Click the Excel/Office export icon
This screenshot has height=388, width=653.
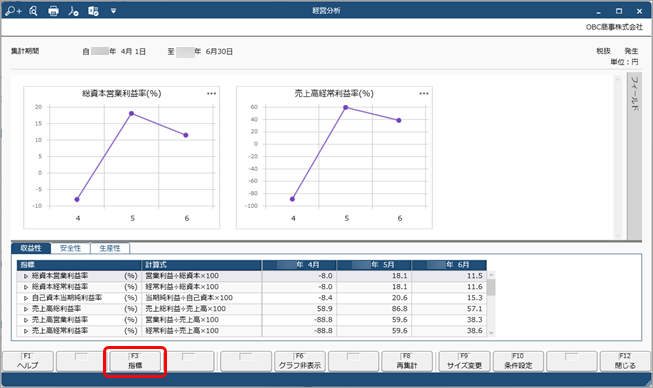tap(93, 11)
